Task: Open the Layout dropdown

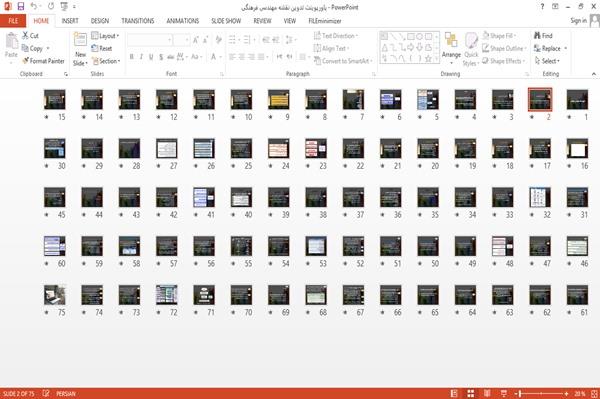Action: coord(105,36)
